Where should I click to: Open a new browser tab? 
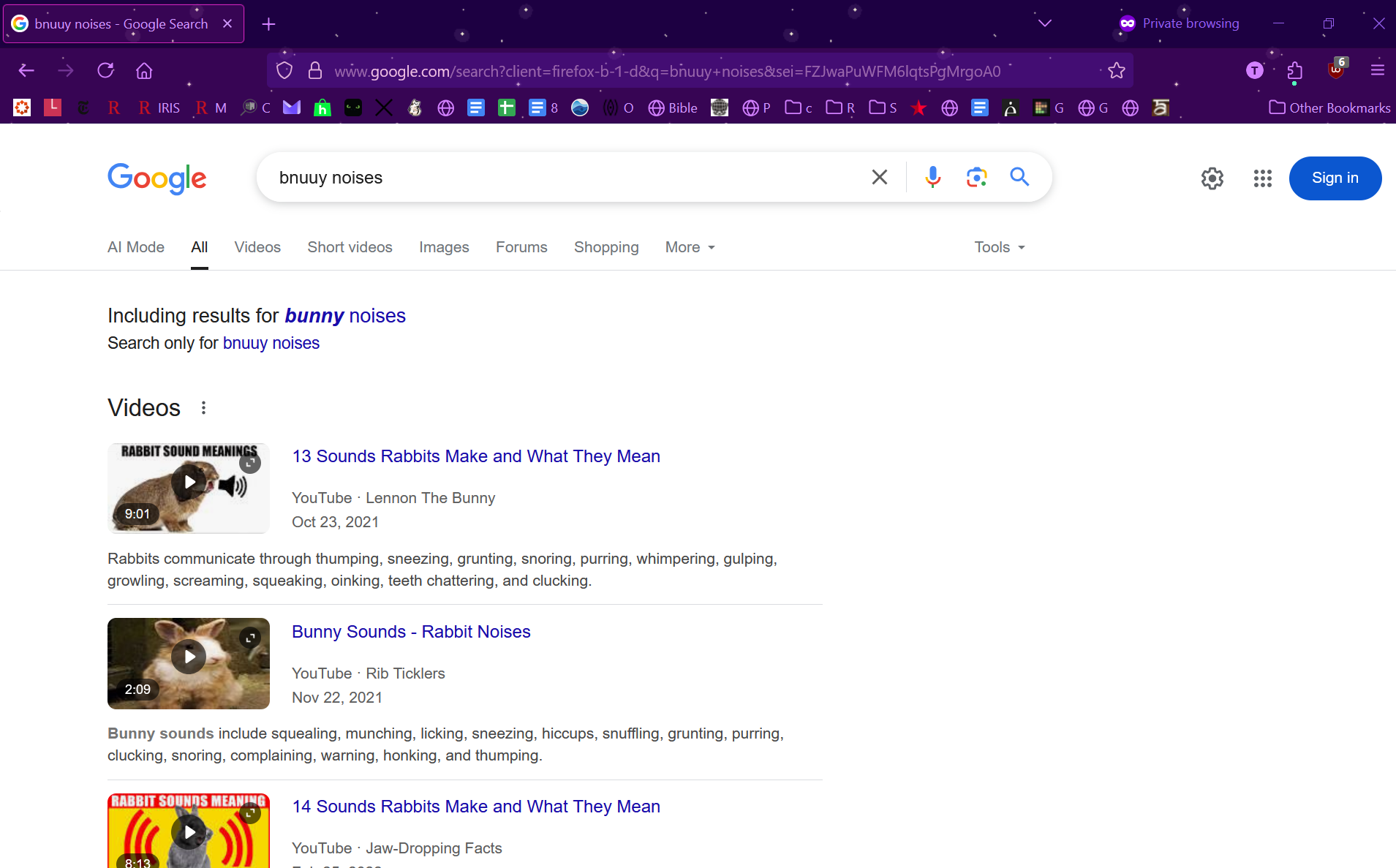point(268,24)
